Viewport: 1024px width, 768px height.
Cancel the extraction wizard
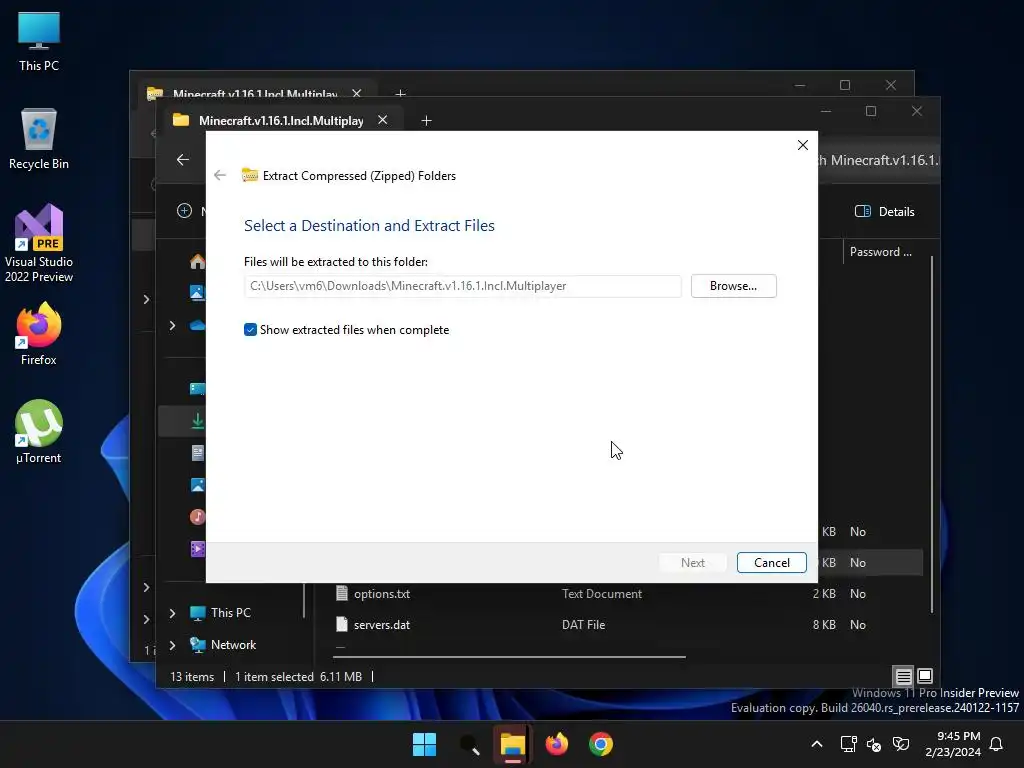pos(771,562)
